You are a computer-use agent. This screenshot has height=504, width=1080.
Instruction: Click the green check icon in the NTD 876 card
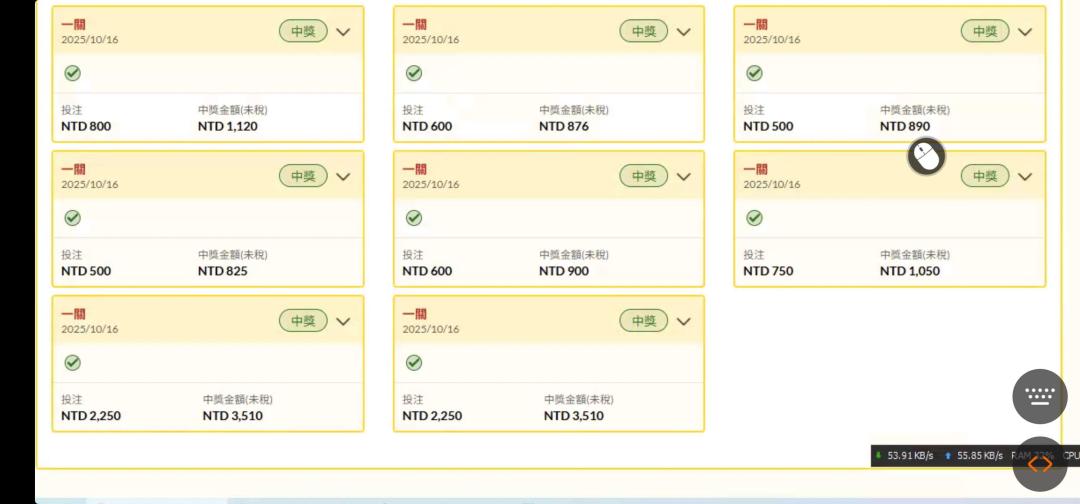point(413,73)
